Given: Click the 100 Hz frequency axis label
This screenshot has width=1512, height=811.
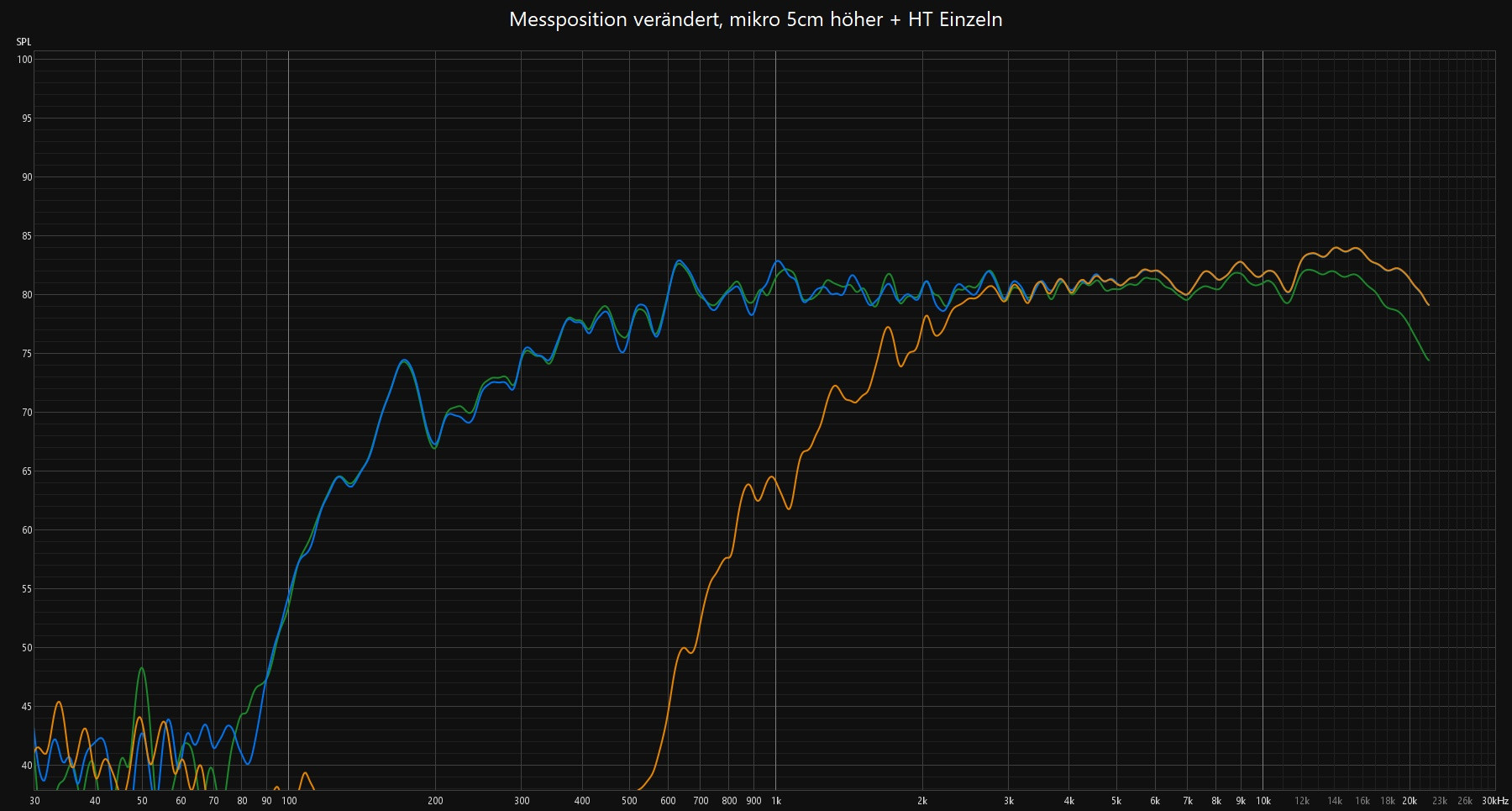Looking at the screenshot, I should 288,801.
